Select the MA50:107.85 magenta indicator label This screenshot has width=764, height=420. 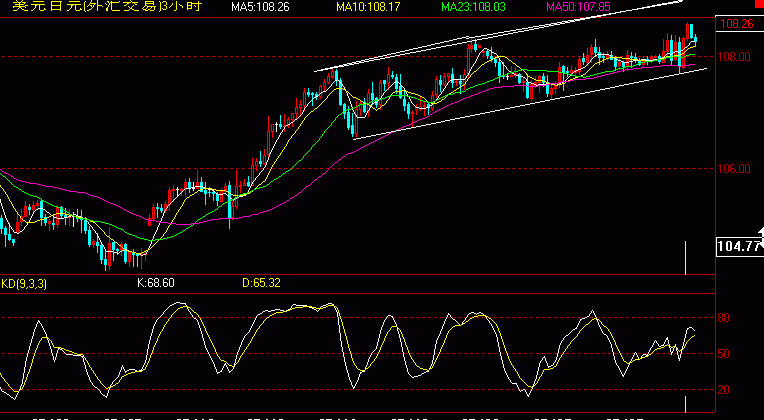578,7
